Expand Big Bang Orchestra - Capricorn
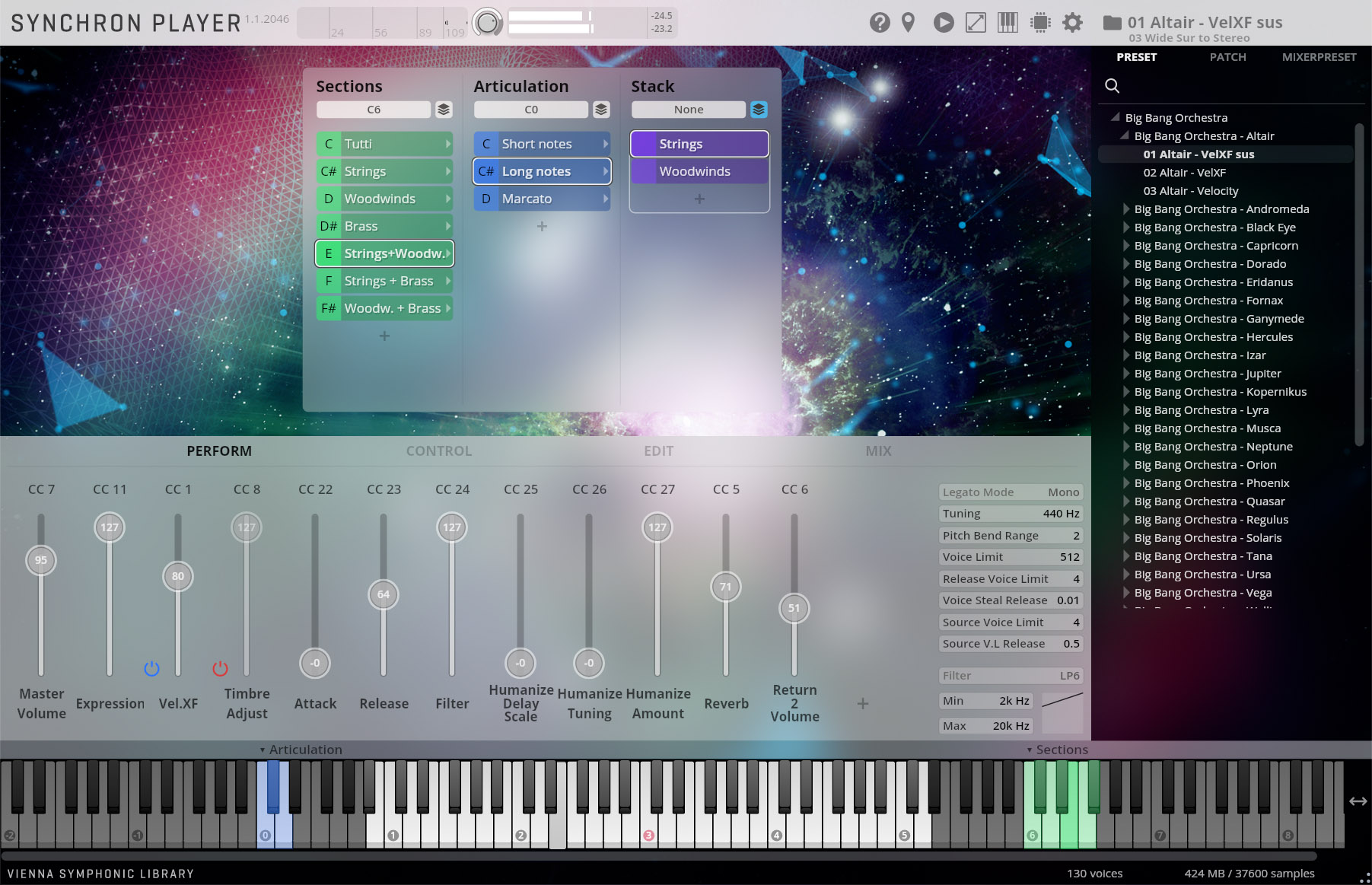Image resolution: width=1372 pixels, height=885 pixels. point(1127,245)
